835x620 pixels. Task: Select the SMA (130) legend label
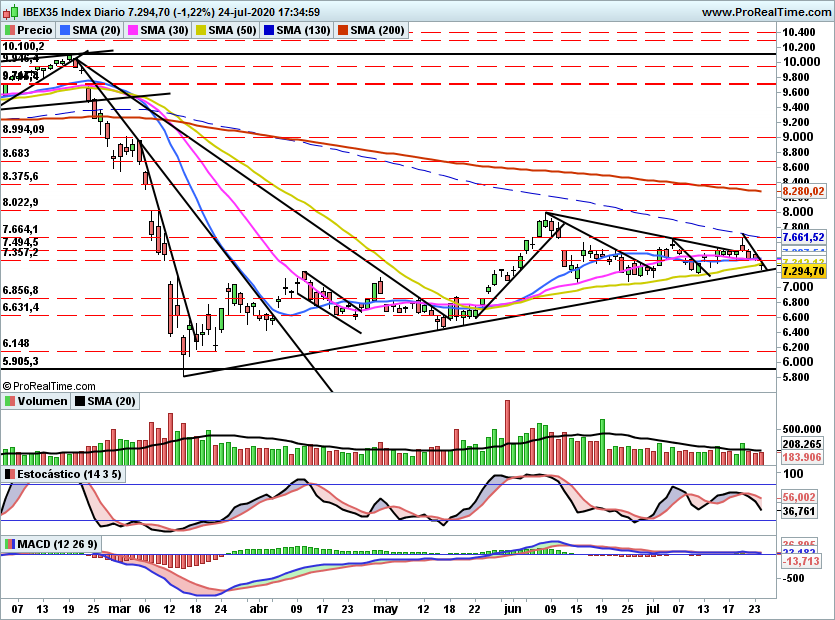(x=297, y=30)
